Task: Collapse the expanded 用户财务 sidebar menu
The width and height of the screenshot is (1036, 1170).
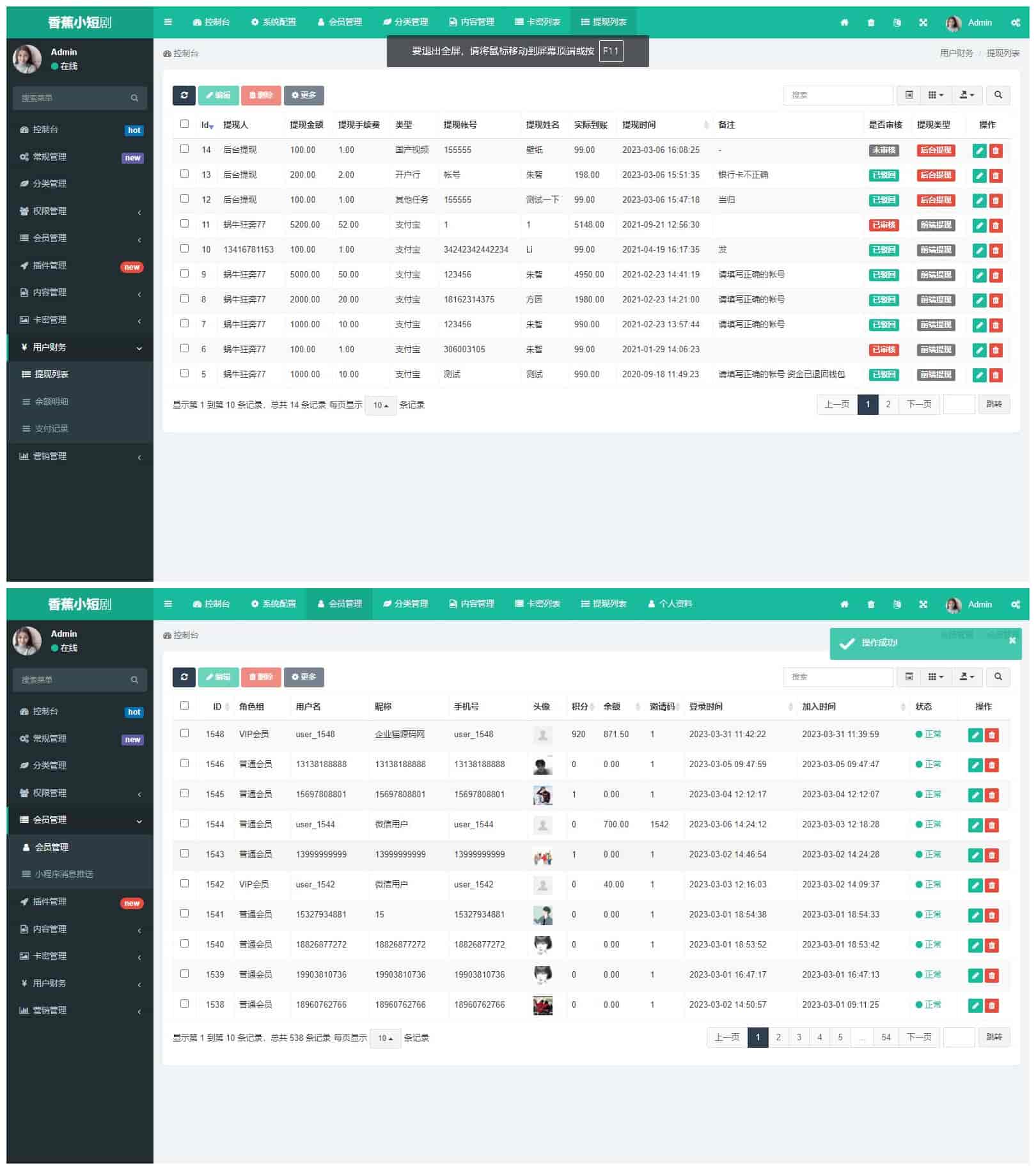Action: (80, 348)
